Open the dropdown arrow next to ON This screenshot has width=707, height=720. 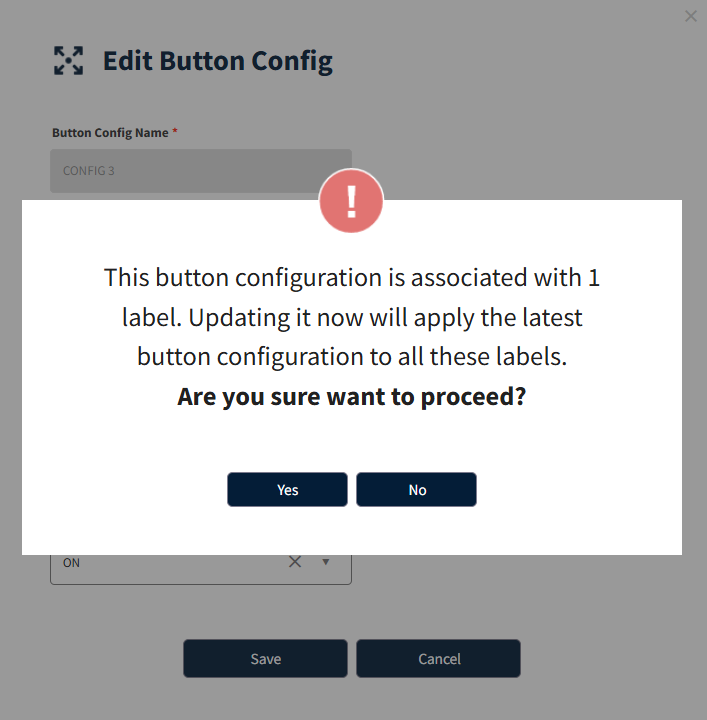tap(325, 562)
